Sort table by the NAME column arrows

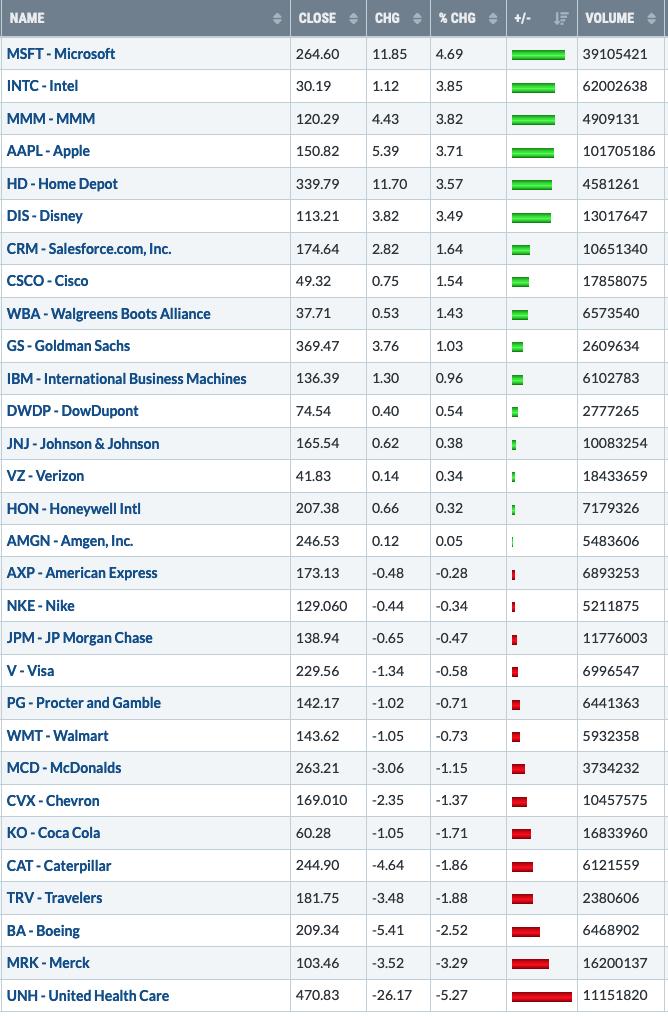(x=277, y=18)
